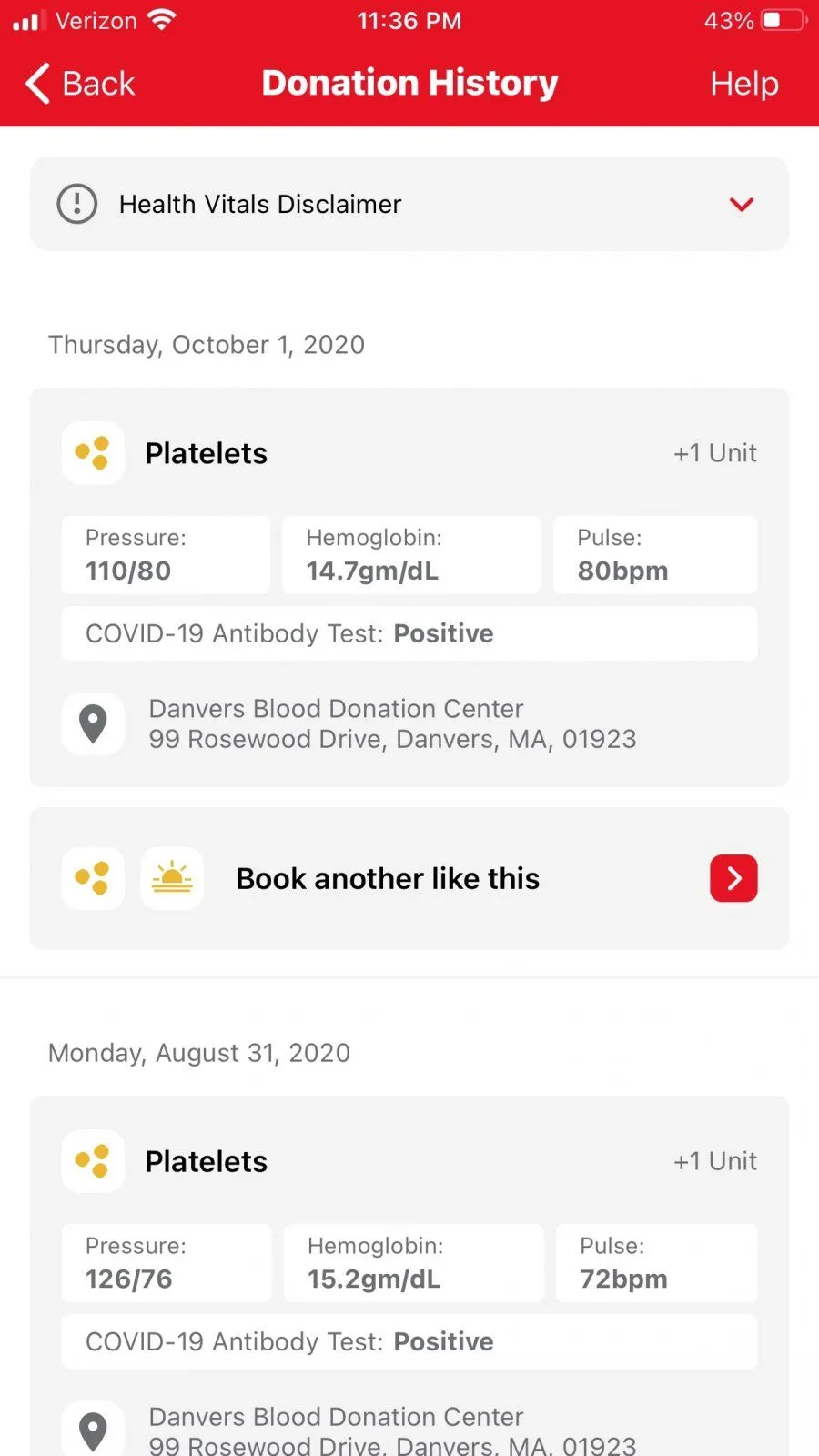819x1456 pixels.
Task: Tap location pin for August 31 donation
Action: [x=93, y=1431]
